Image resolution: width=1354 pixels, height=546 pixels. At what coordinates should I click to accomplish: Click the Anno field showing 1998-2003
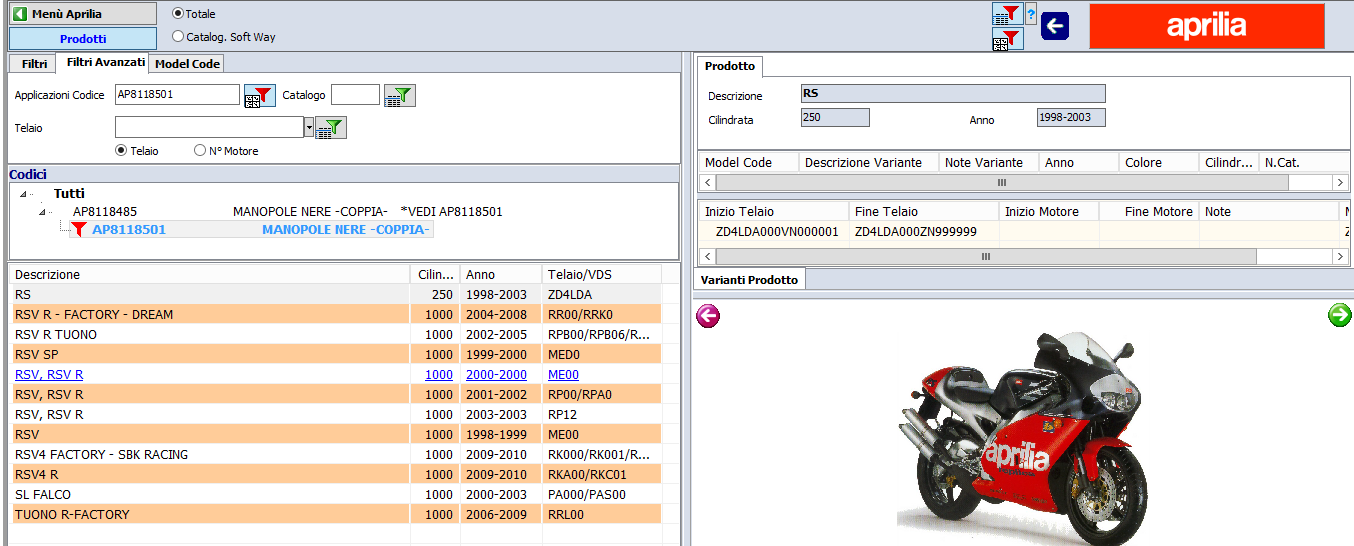coord(1071,118)
